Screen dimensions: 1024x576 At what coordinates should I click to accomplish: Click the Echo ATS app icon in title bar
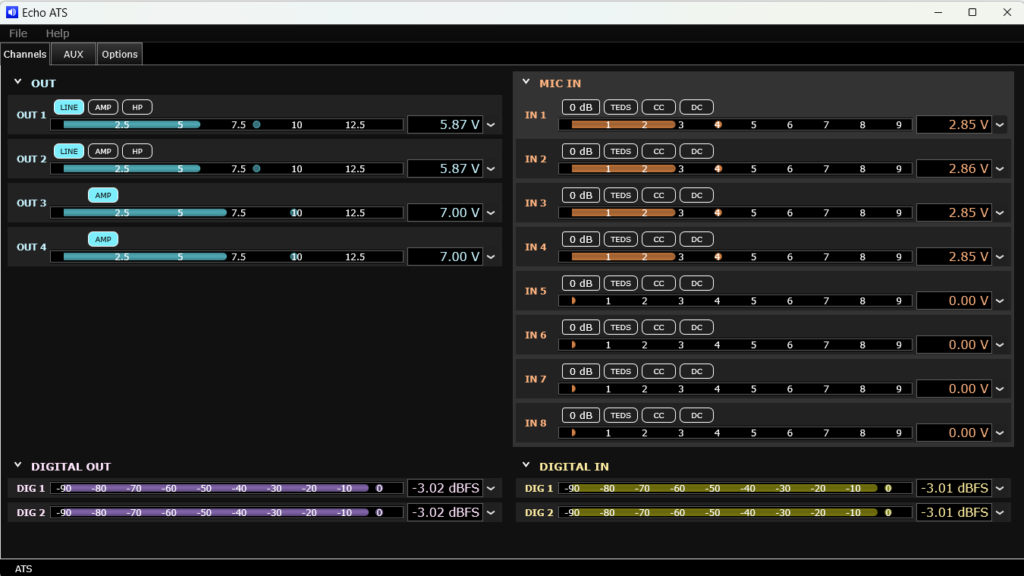pos(12,12)
